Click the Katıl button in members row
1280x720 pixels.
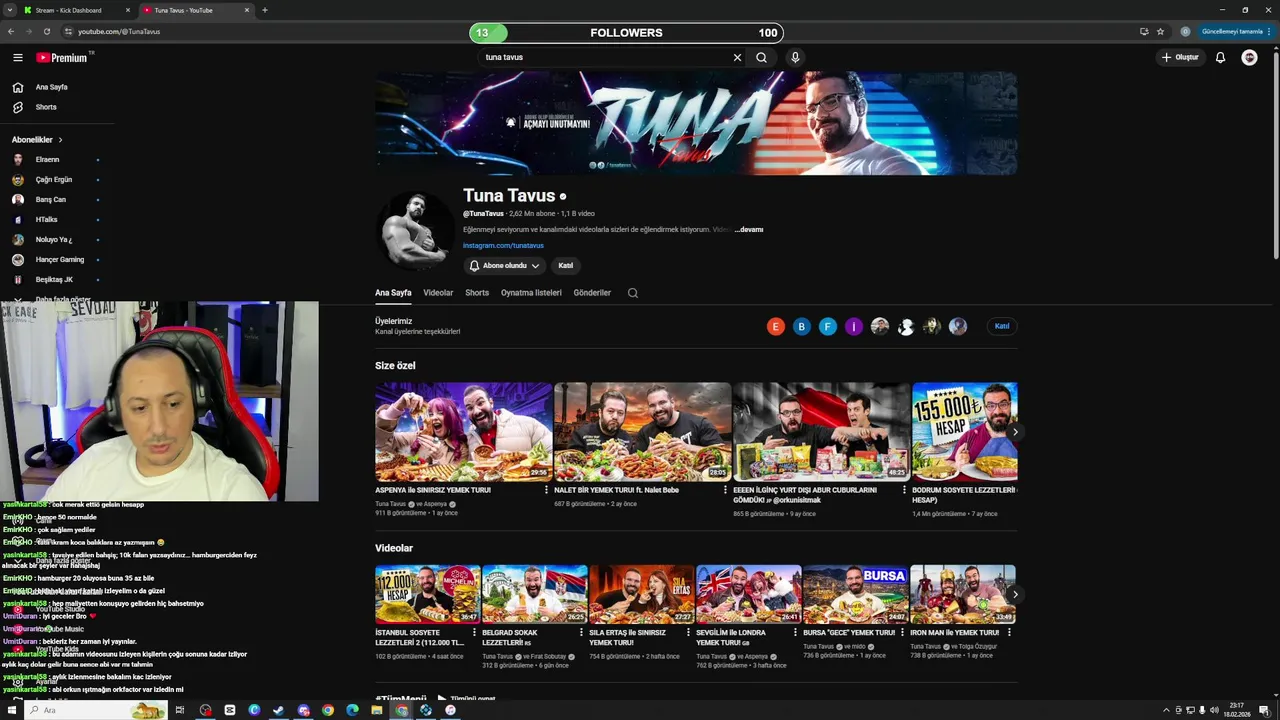point(1002,326)
